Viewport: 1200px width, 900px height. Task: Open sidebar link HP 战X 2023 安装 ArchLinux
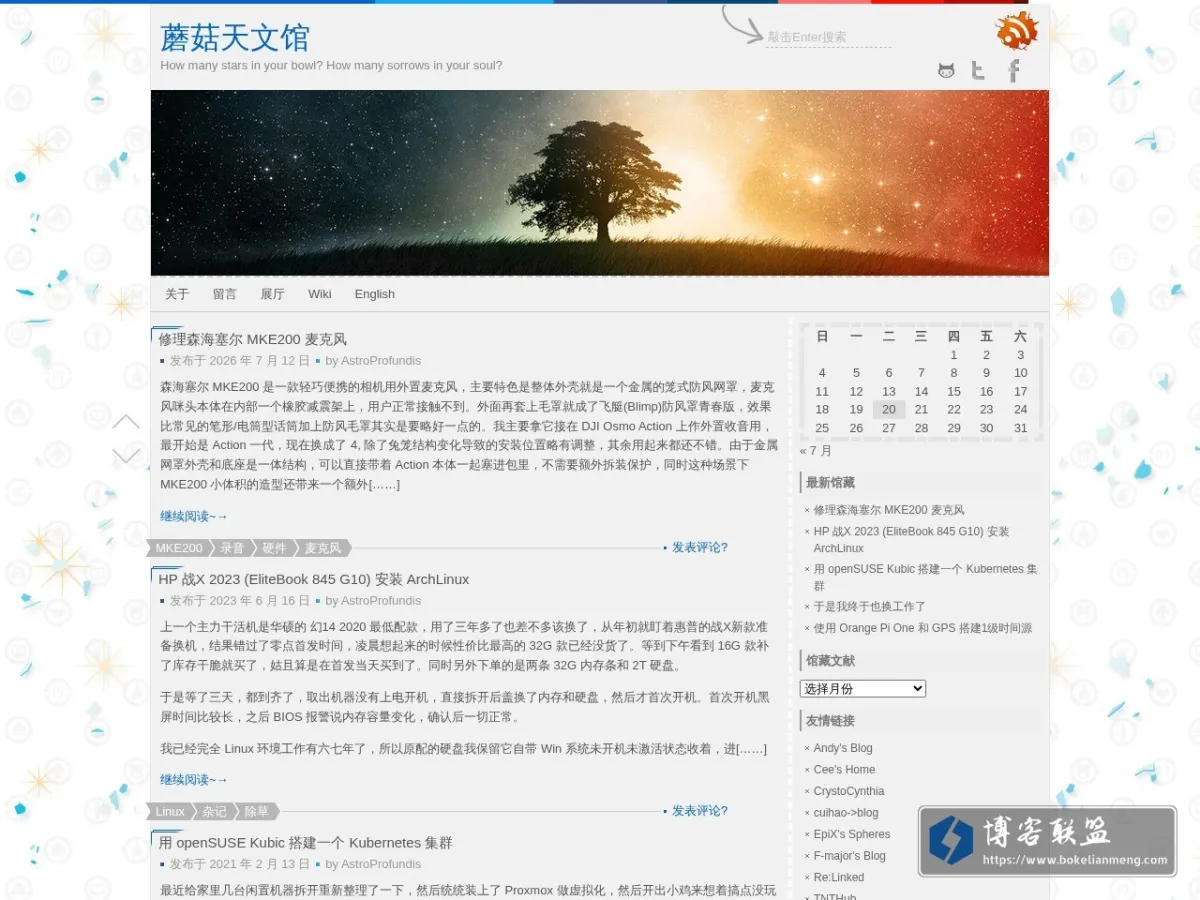click(912, 540)
